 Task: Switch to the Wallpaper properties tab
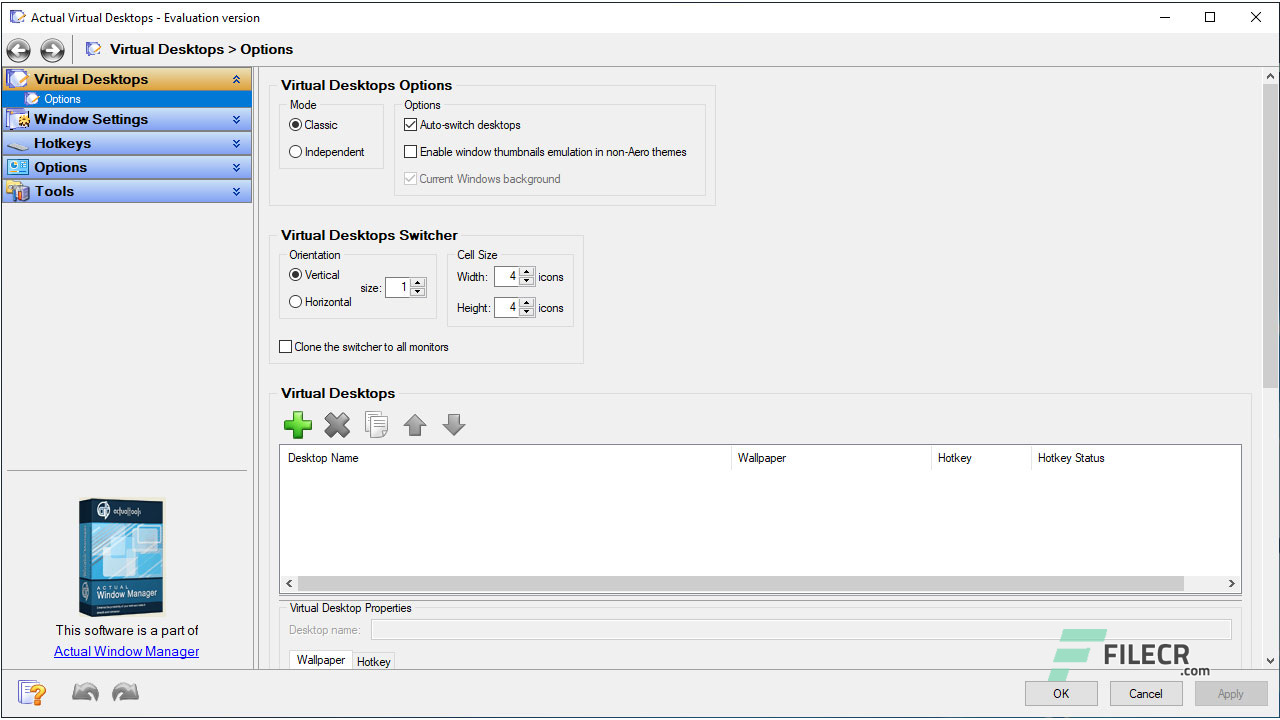coord(321,660)
